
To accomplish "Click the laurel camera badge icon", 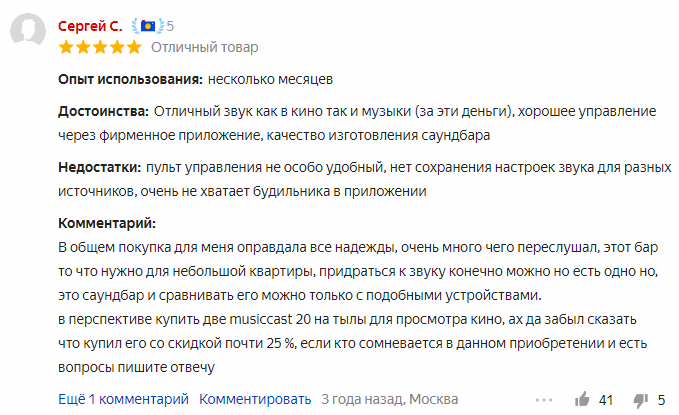I will click(x=148, y=26).
